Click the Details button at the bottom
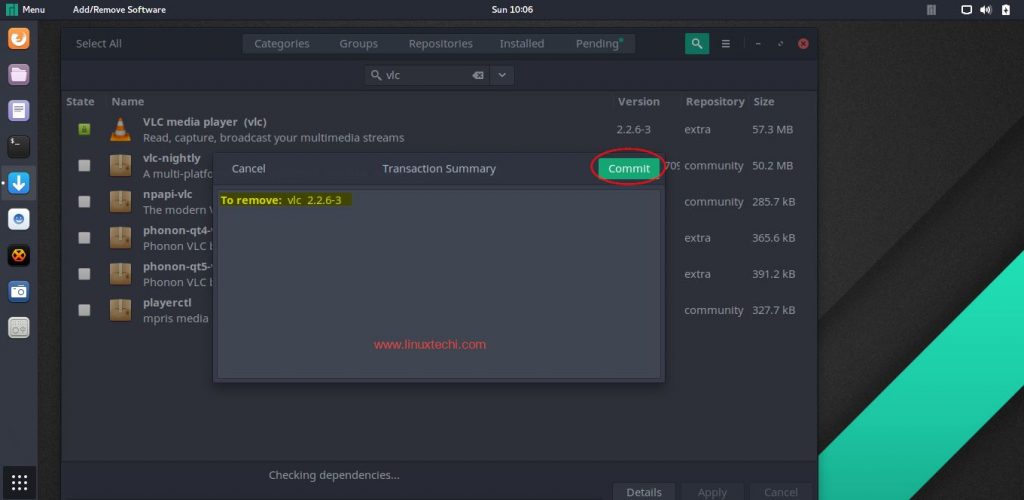The height and width of the screenshot is (500, 1024). pos(644,492)
